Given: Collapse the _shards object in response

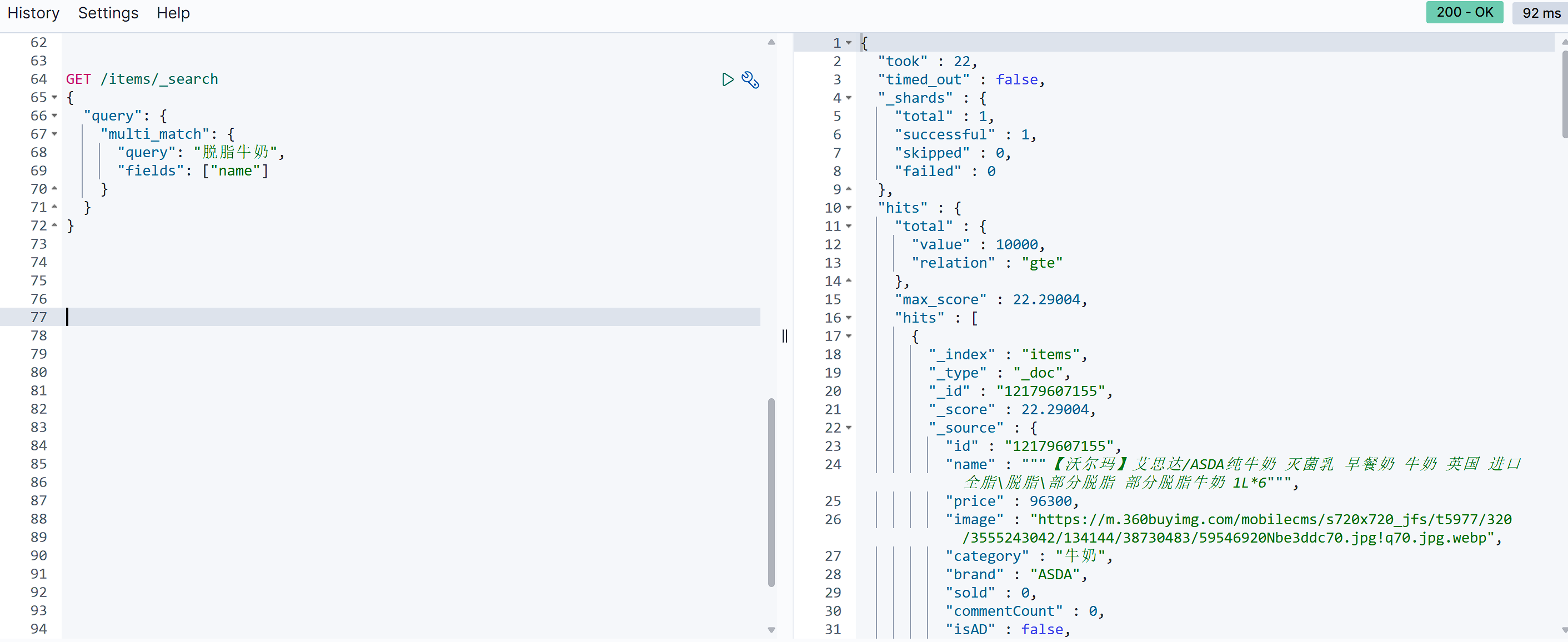Looking at the screenshot, I should click(x=849, y=98).
